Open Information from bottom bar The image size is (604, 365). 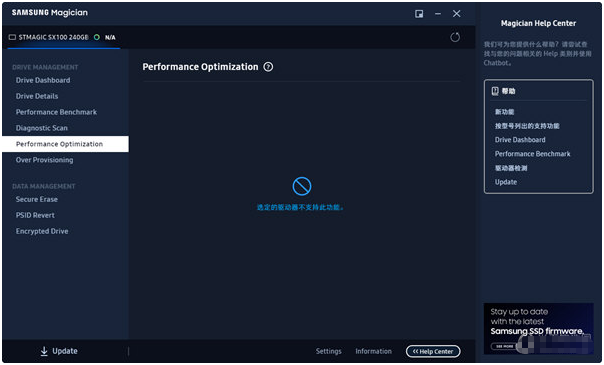click(x=373, y=351)
